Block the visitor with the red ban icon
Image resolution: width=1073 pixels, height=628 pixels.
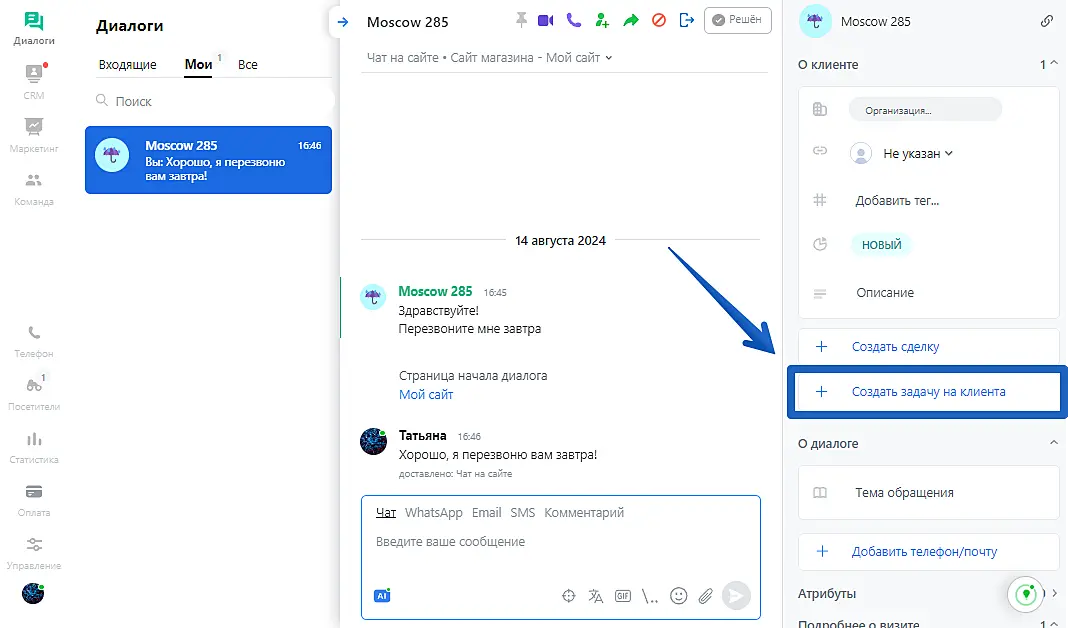[658, 20]
